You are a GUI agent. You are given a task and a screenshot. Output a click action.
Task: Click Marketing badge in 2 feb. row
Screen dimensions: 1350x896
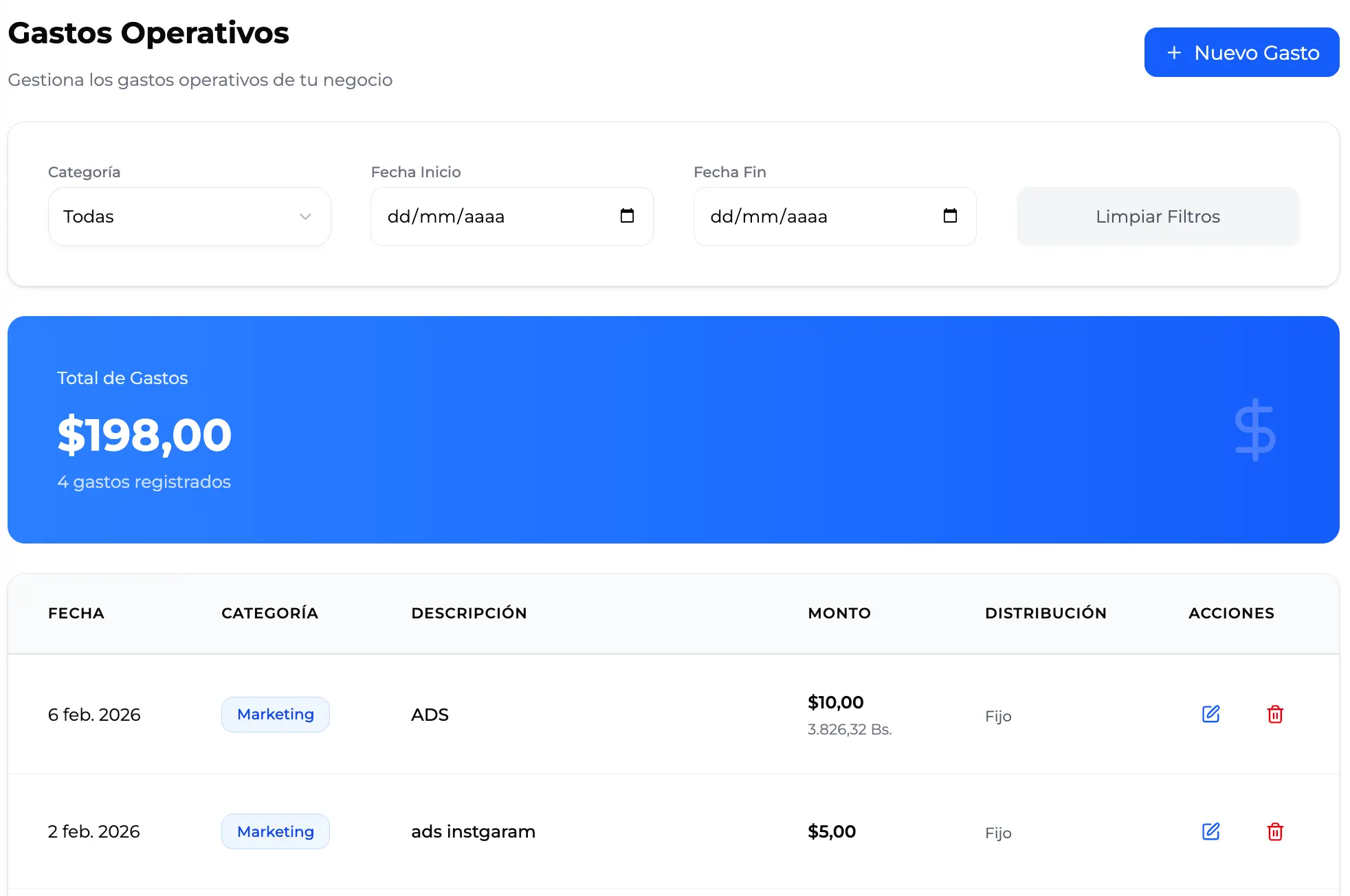[275, 831]
